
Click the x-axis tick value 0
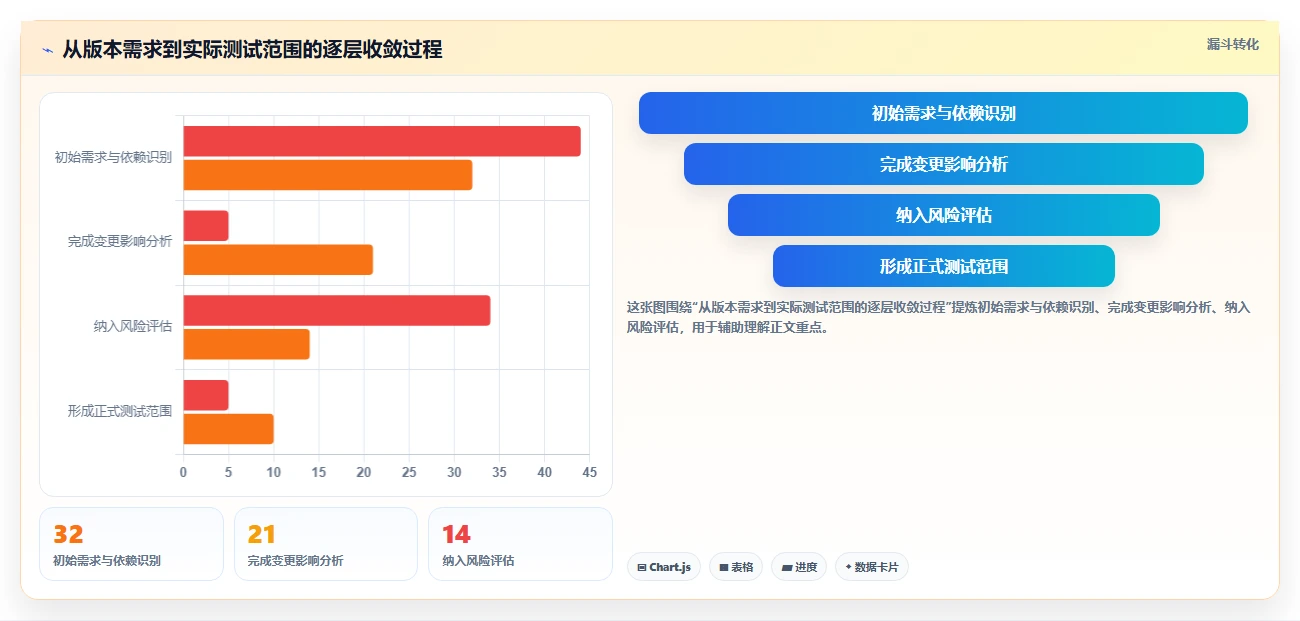click(x=183, y=472)
